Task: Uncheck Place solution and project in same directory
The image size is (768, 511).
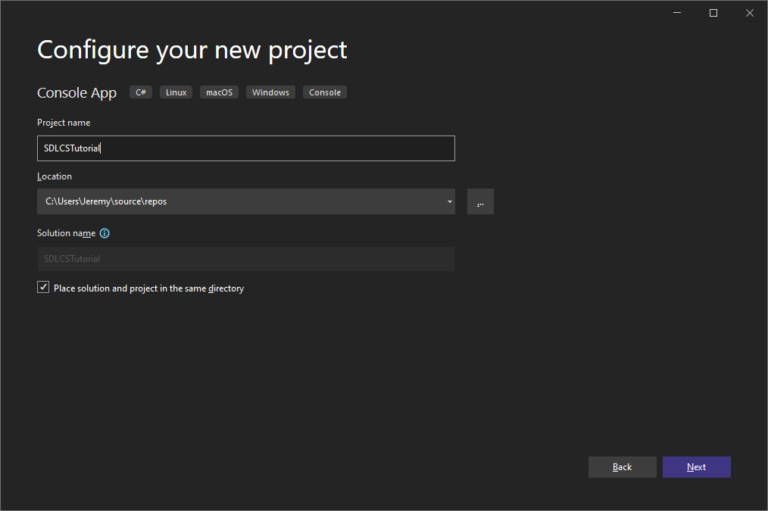Action: click(43, 288)
